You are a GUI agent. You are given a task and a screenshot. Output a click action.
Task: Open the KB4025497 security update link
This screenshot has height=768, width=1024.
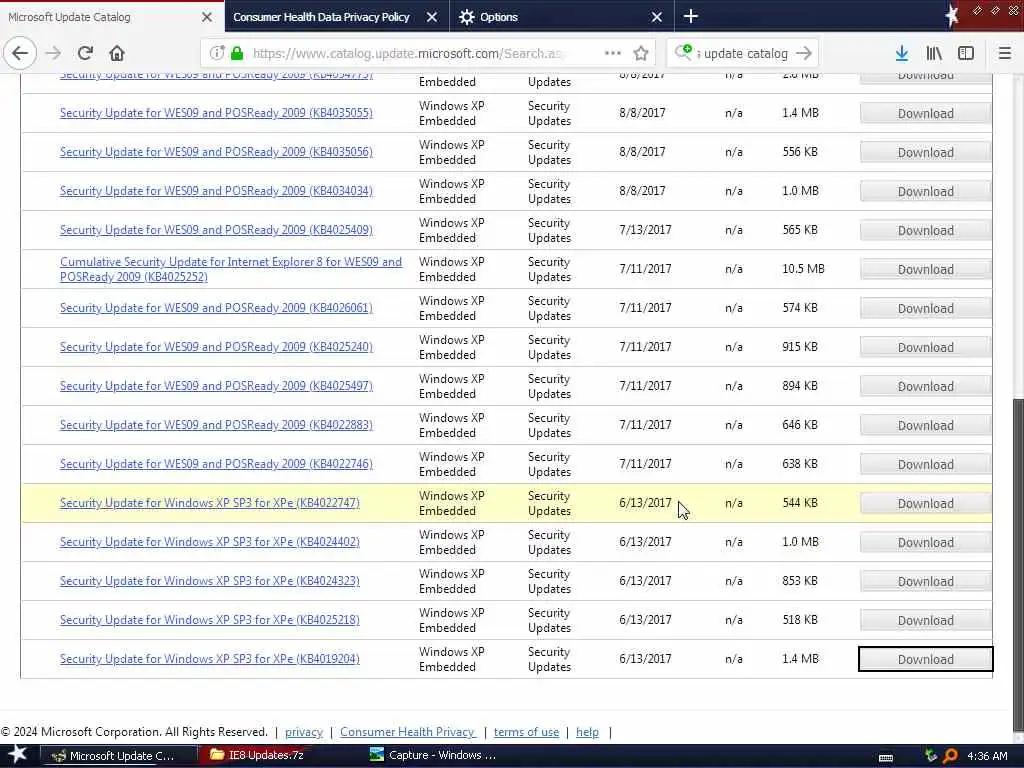pos(216,386)
